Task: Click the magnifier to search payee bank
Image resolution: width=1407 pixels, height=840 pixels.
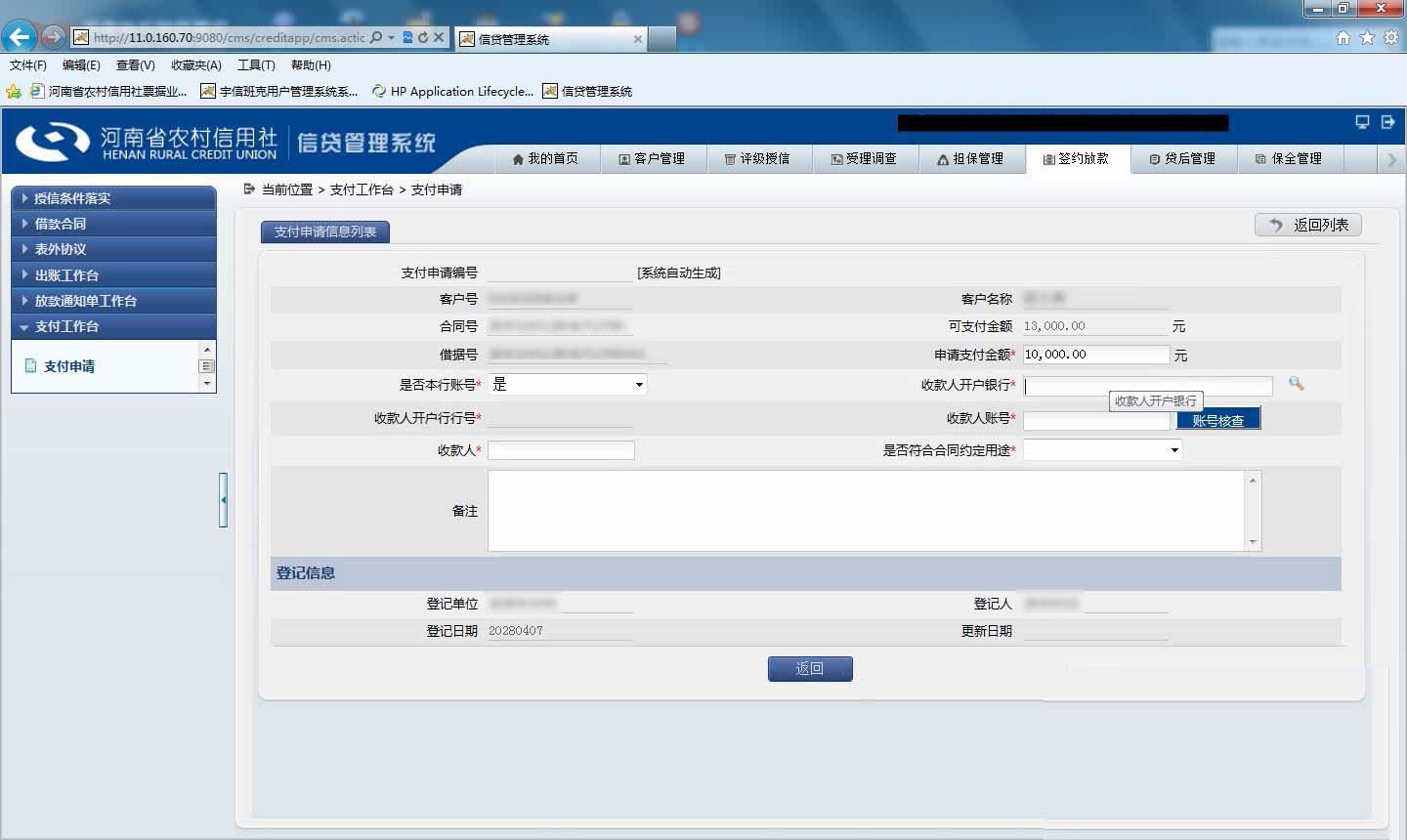Action: [1296, 384]
